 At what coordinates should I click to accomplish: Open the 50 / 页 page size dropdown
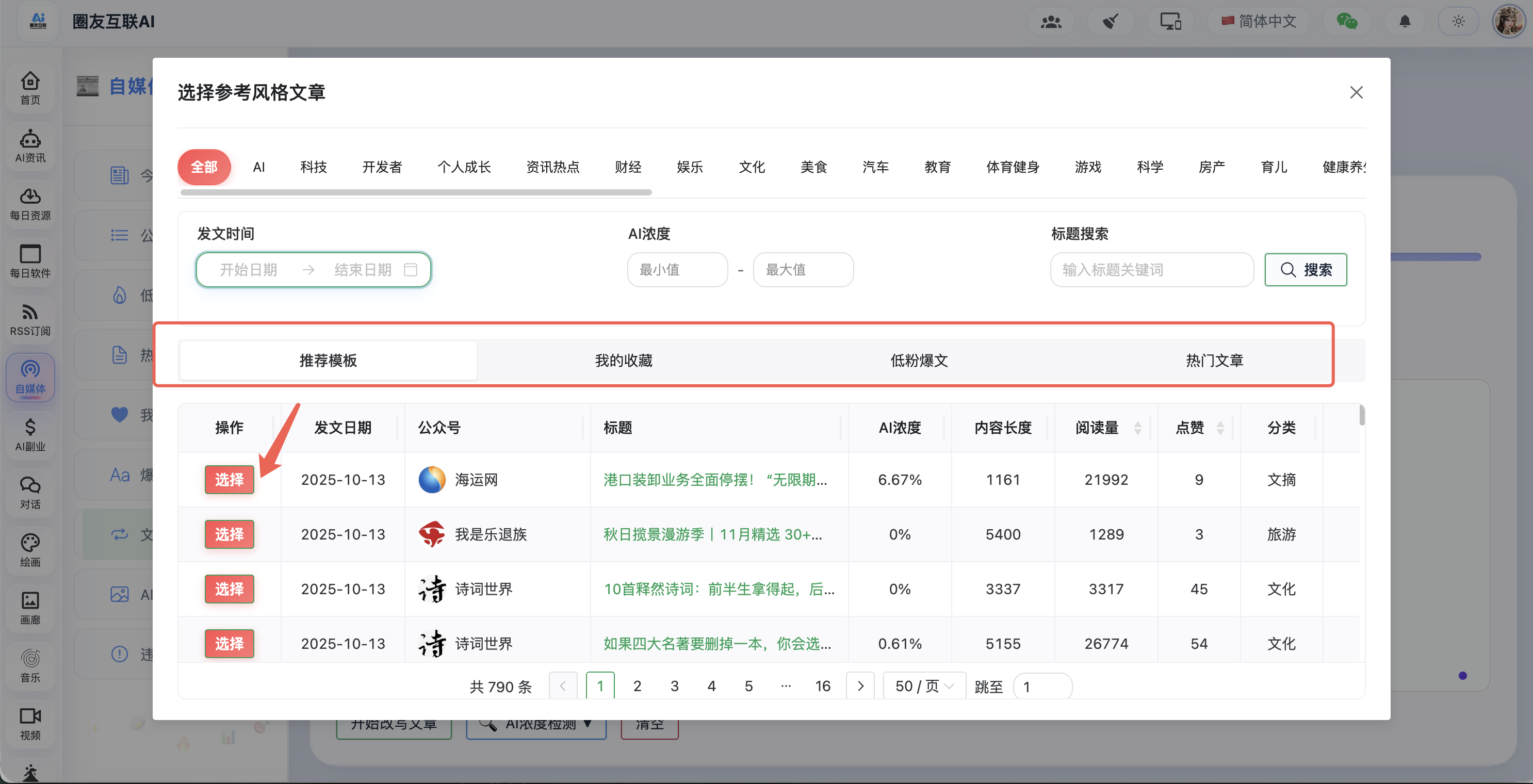[x=924, y=686]
